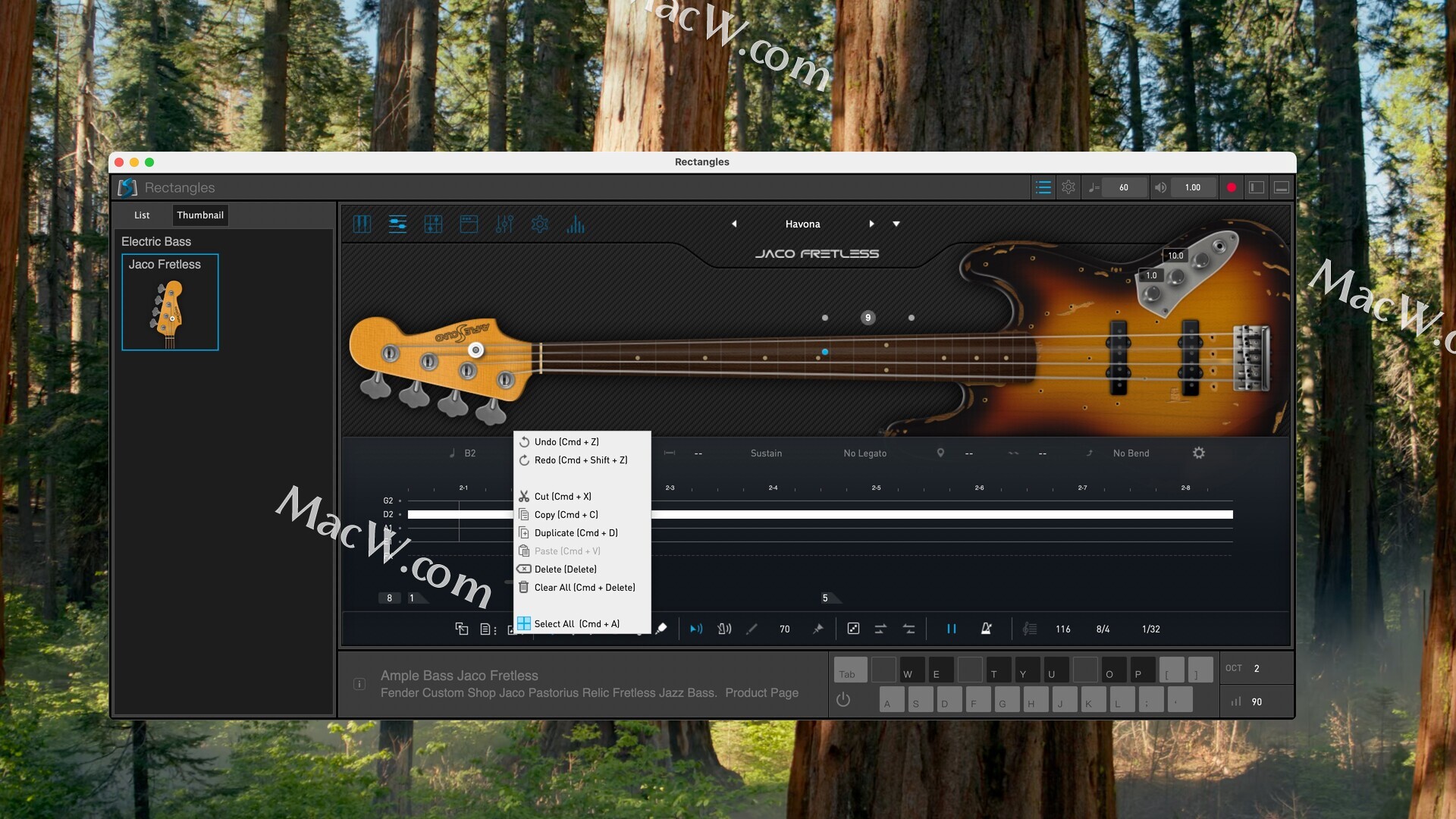Screen dimensions: 1456x819
Task: Select the Jaco Fretless thumbnail
Action: pos(170,302)
